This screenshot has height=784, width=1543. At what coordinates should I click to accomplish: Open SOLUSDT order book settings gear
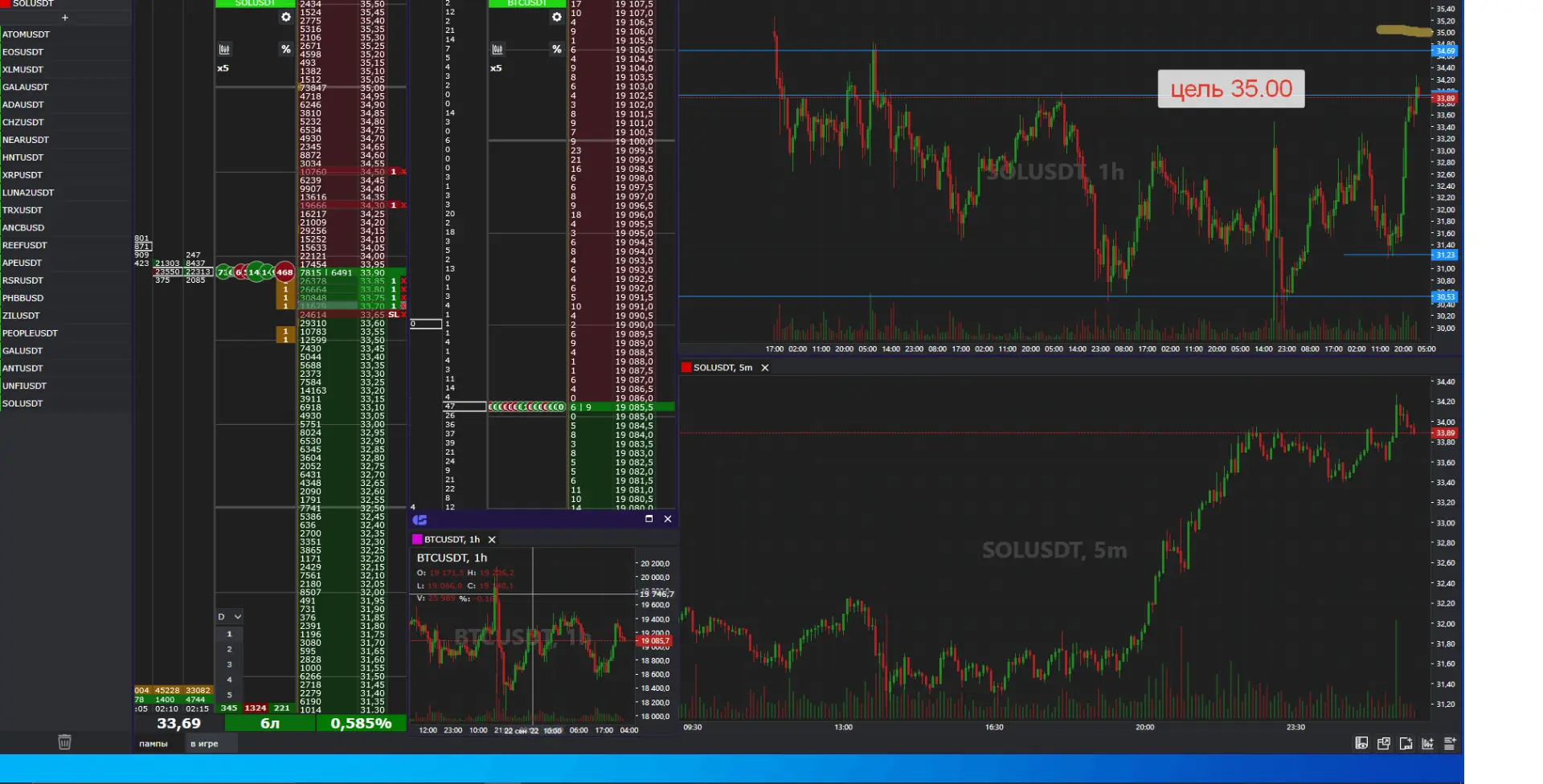coord(285,17)
